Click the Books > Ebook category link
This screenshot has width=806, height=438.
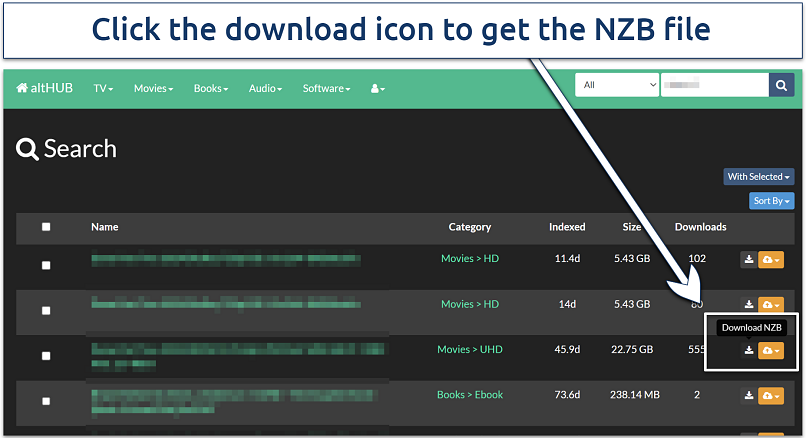[470, 394]
